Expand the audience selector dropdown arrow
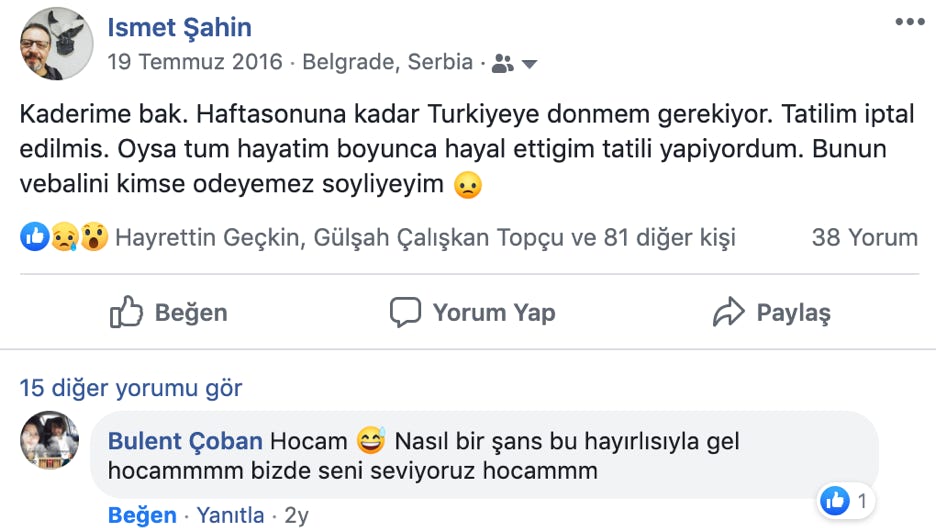Image resolution: width=936 pixels, height=528 pixels. coord(530,64)
